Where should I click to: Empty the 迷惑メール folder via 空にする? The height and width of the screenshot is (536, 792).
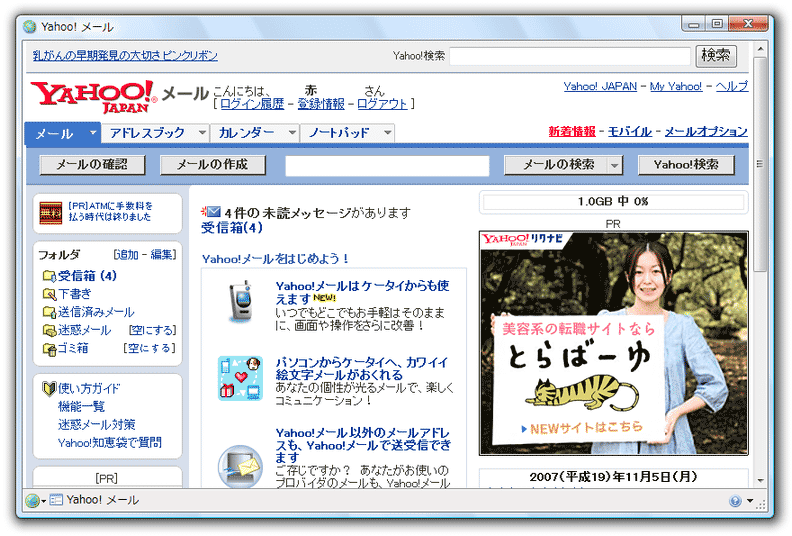[x=153, y=330]
